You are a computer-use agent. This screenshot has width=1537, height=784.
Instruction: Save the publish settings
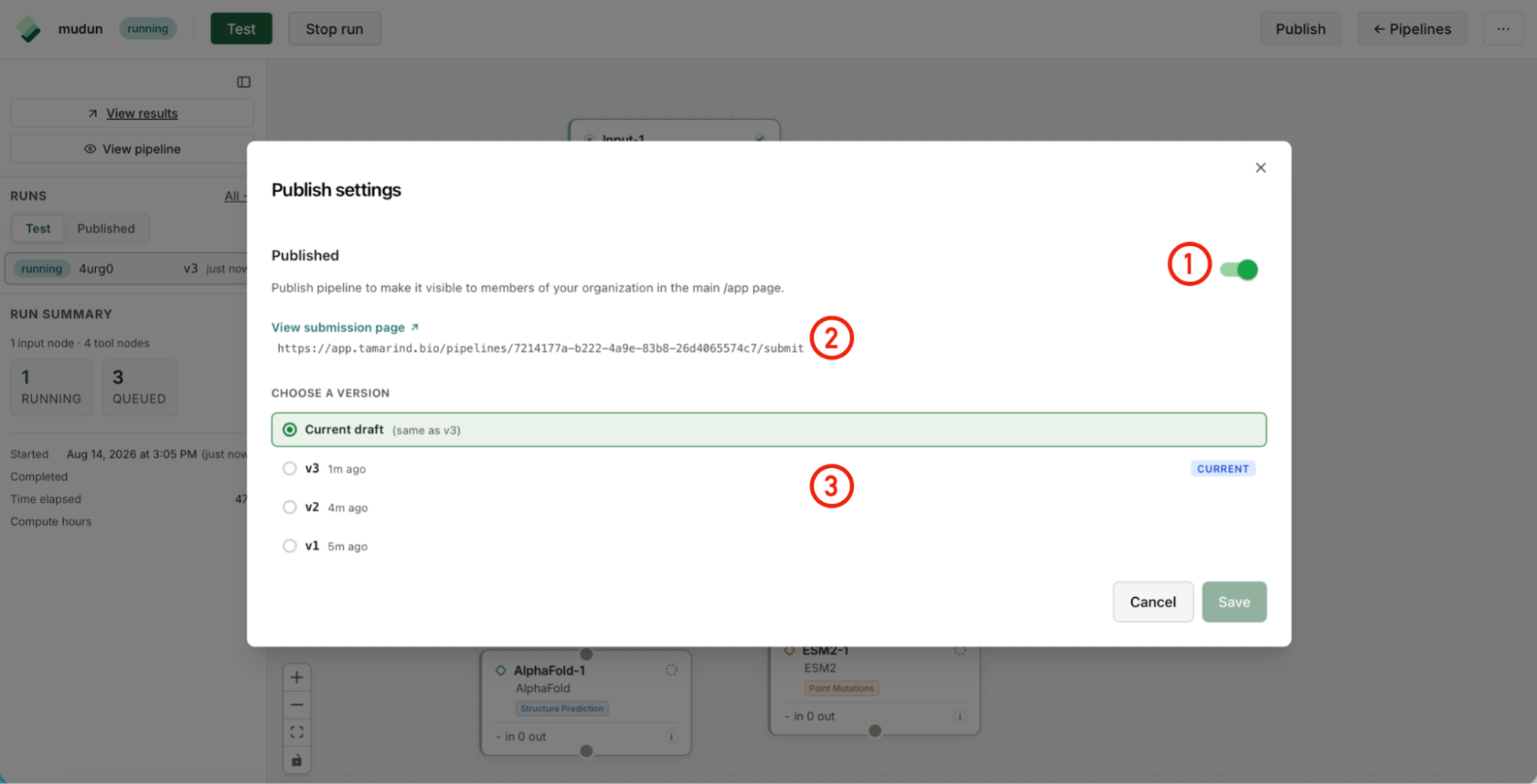coord(1234,602)
